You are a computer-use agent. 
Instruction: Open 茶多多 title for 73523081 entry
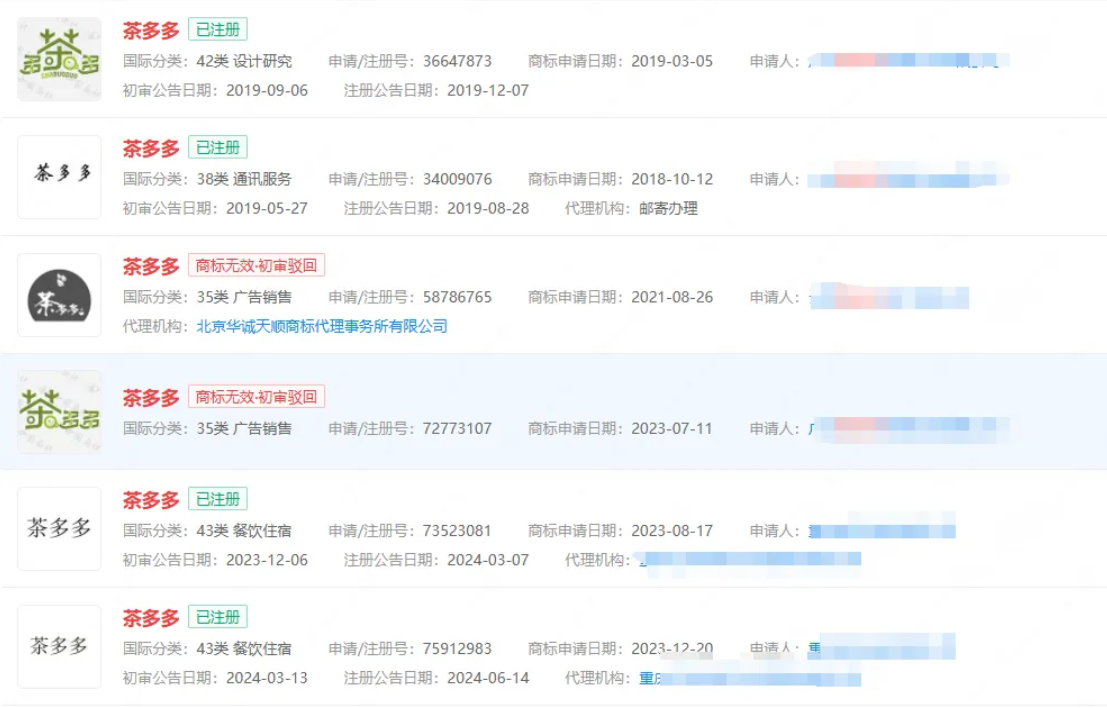pos(151,500)
